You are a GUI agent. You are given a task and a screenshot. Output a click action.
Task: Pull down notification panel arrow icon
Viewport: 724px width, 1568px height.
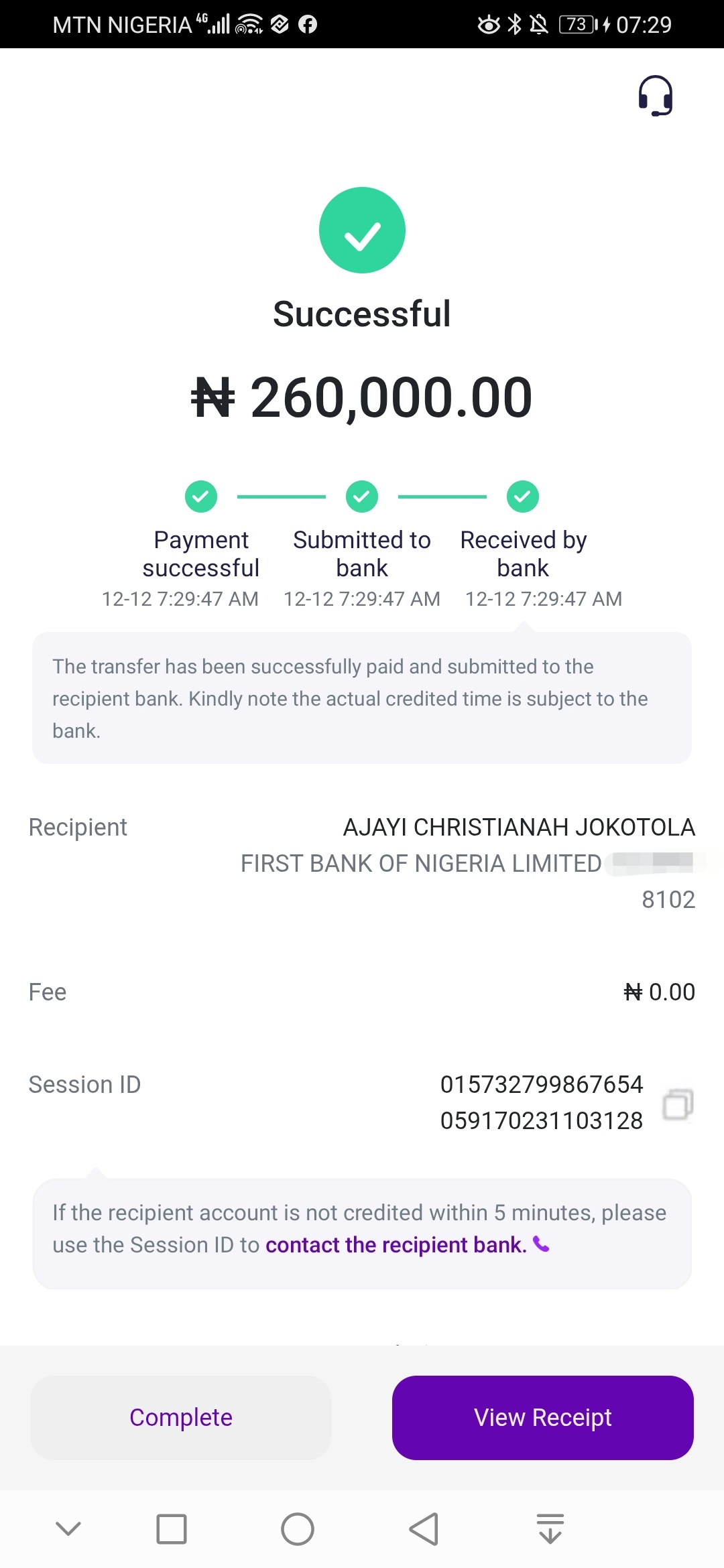click(x=550, y=1528)
